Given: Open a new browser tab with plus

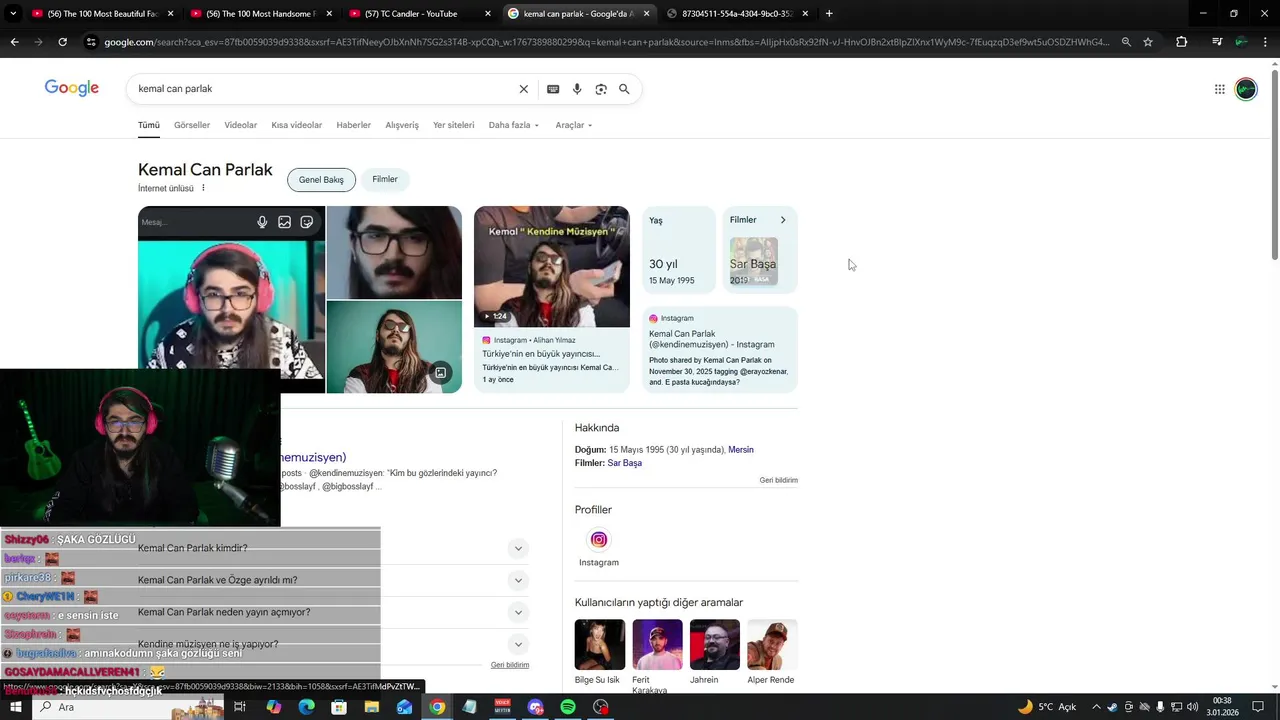Looking at the screenshot, I should point(829,14).
